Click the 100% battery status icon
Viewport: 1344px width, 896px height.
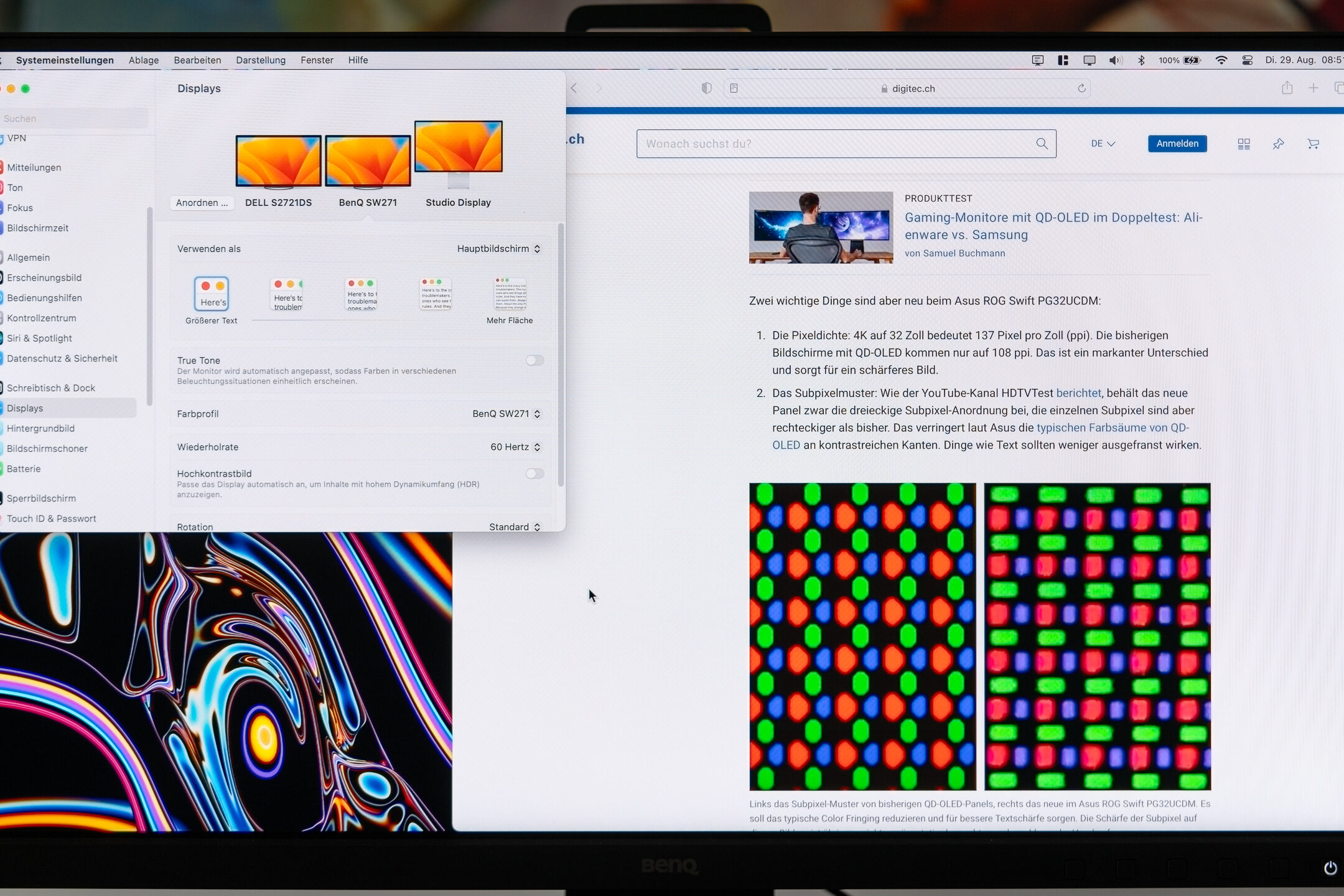[x=1179, y=60]
